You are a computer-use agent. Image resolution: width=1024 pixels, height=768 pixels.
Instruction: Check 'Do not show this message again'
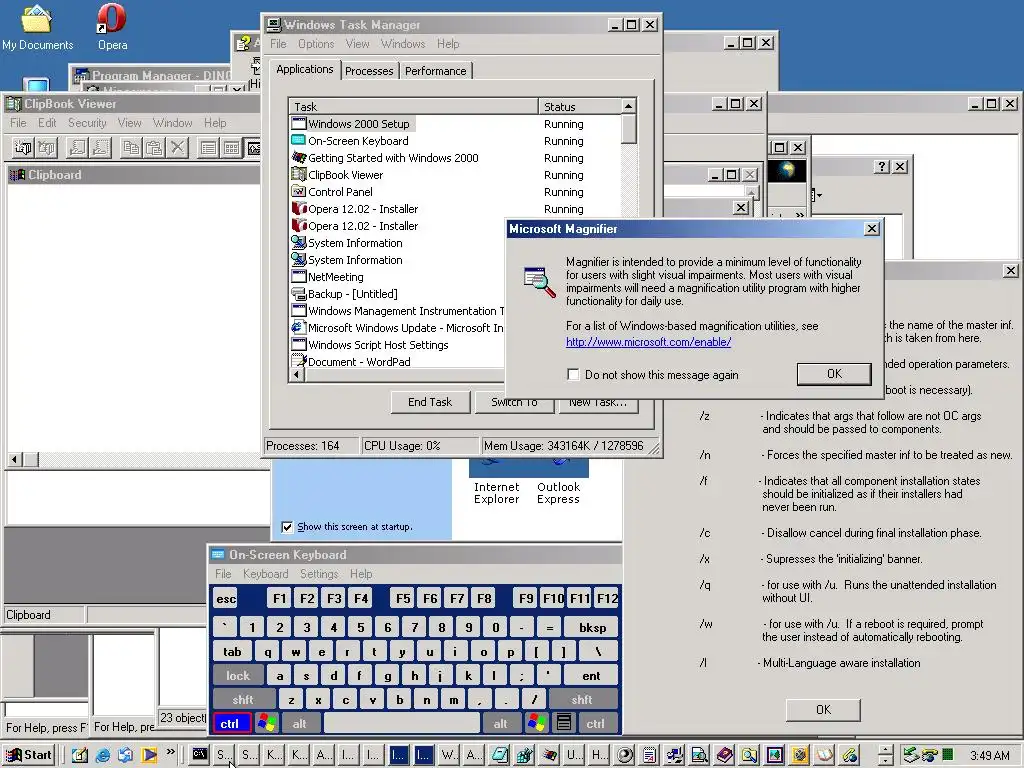(x=573, y=375)
